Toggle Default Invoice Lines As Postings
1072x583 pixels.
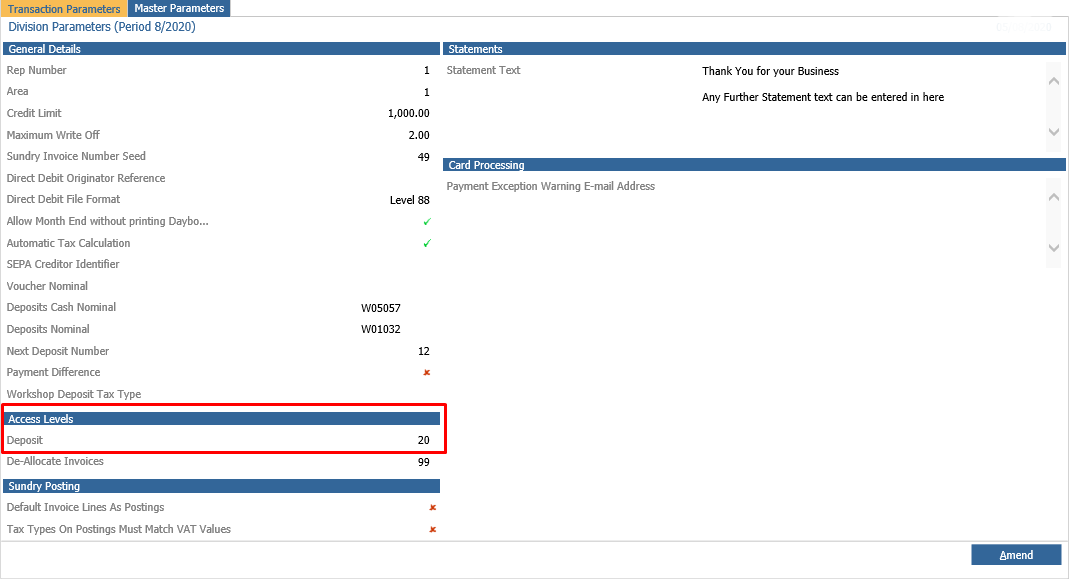(432, 507)
